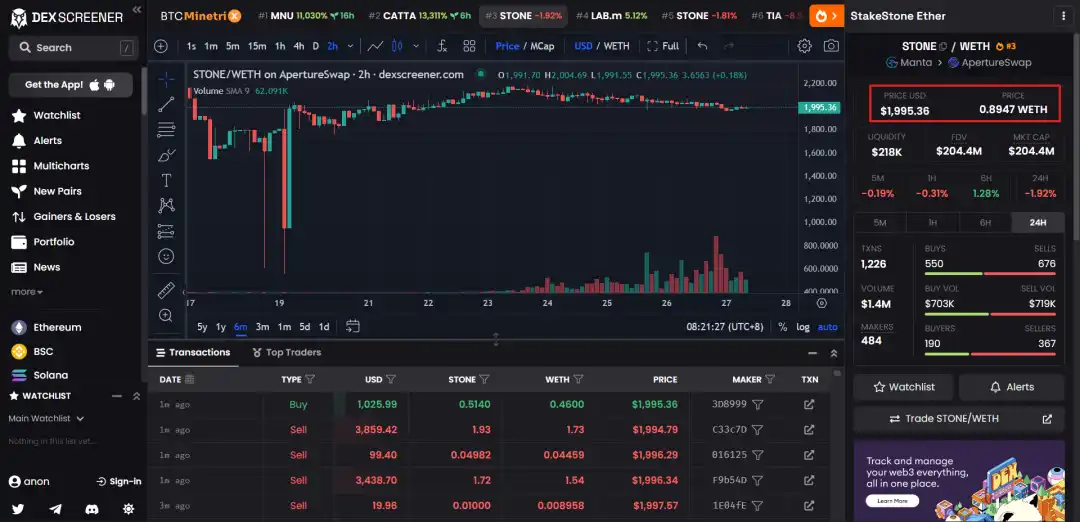1080x522 pixels.
Task: Expand the more menu in sidebar
Action: [27, 292]
